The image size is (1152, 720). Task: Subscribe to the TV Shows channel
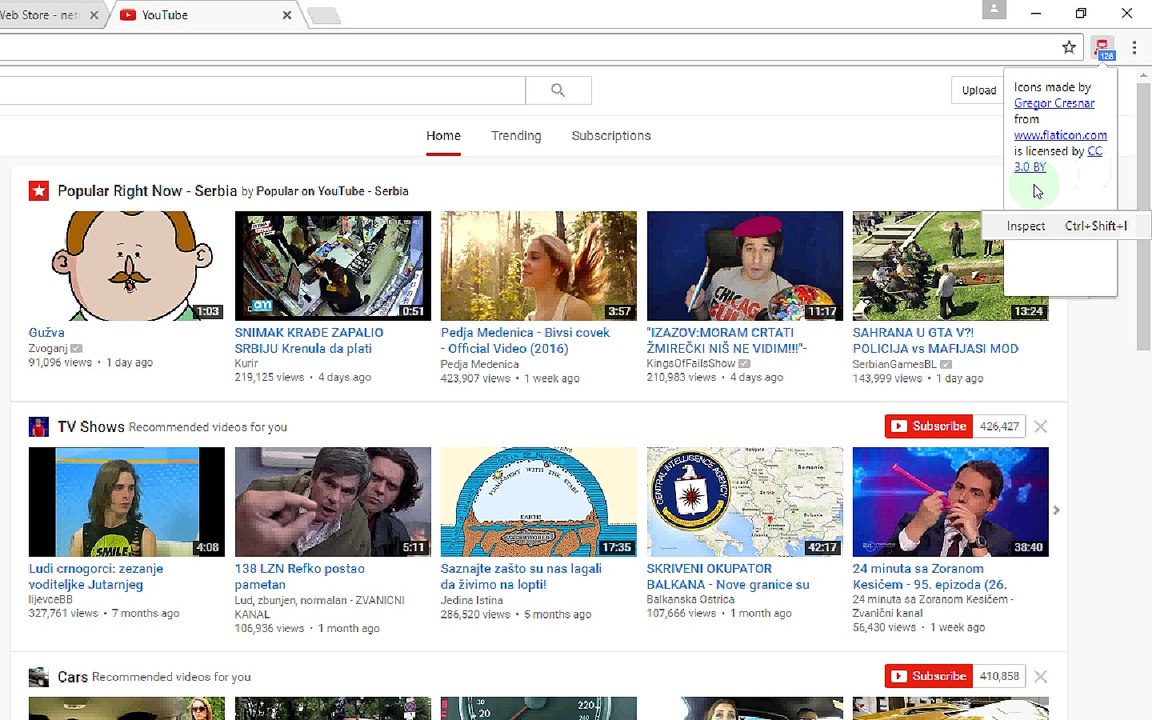(x=929, y=426)
